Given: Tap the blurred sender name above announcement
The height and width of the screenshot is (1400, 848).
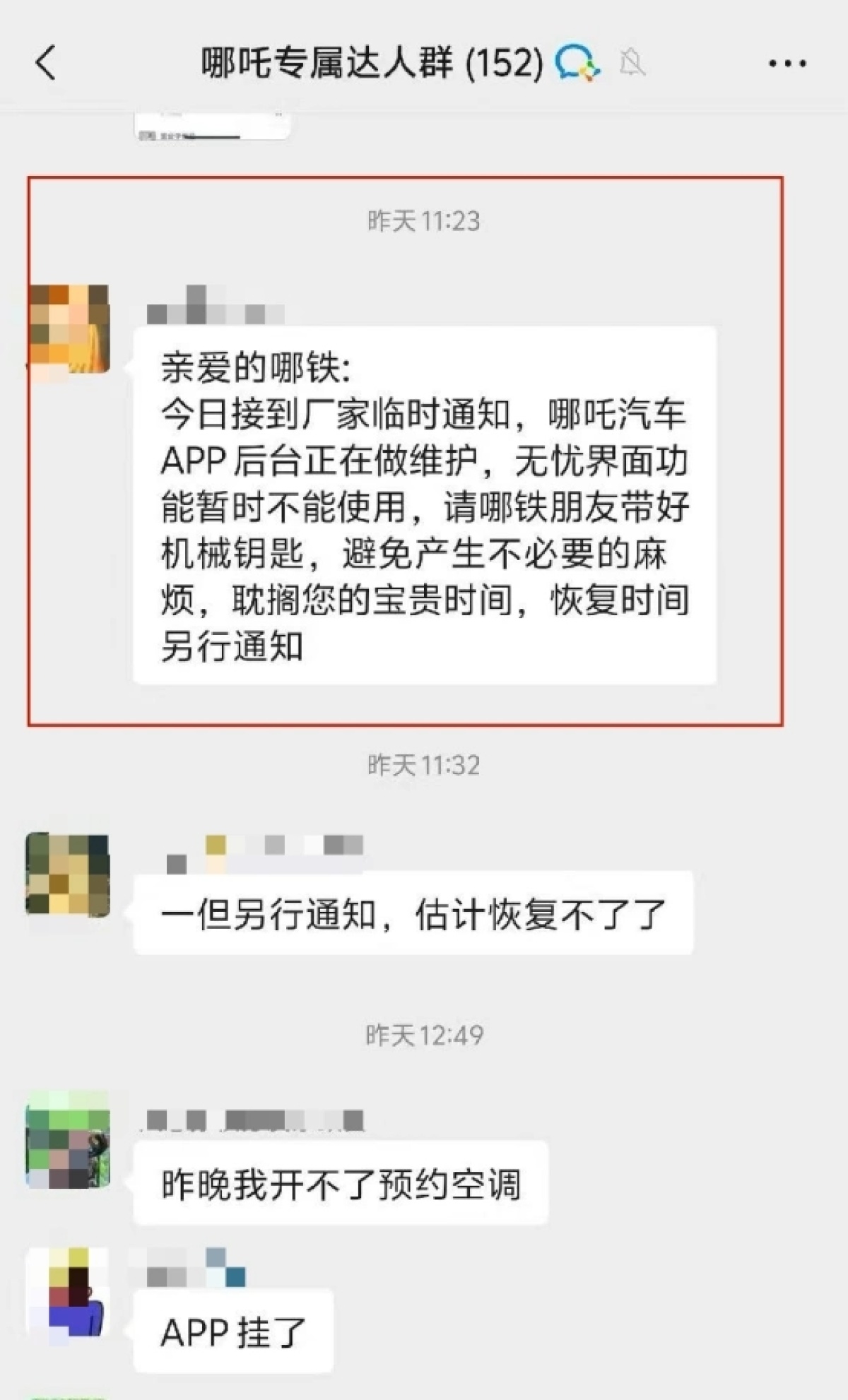Looking at the screenshot, I should (x=215, y=305).
